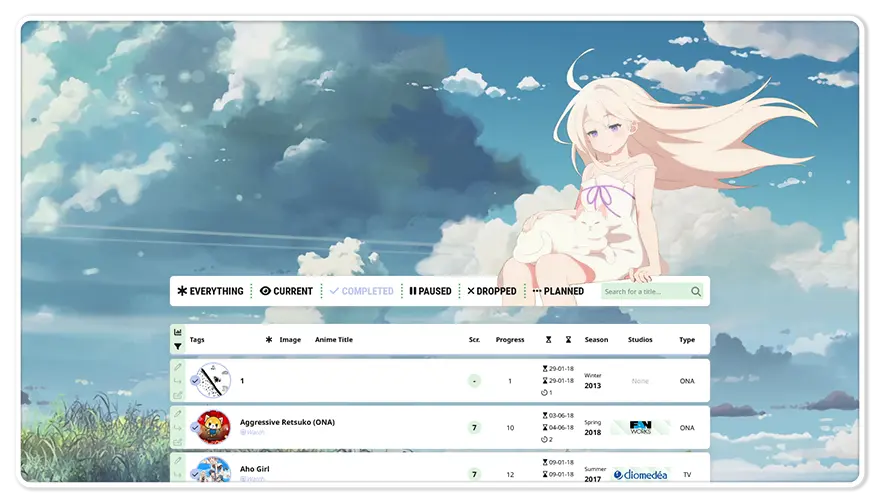880x503 pixels.
Task: Click the arrow icon on the "1" row
Action: coord(178,381)
